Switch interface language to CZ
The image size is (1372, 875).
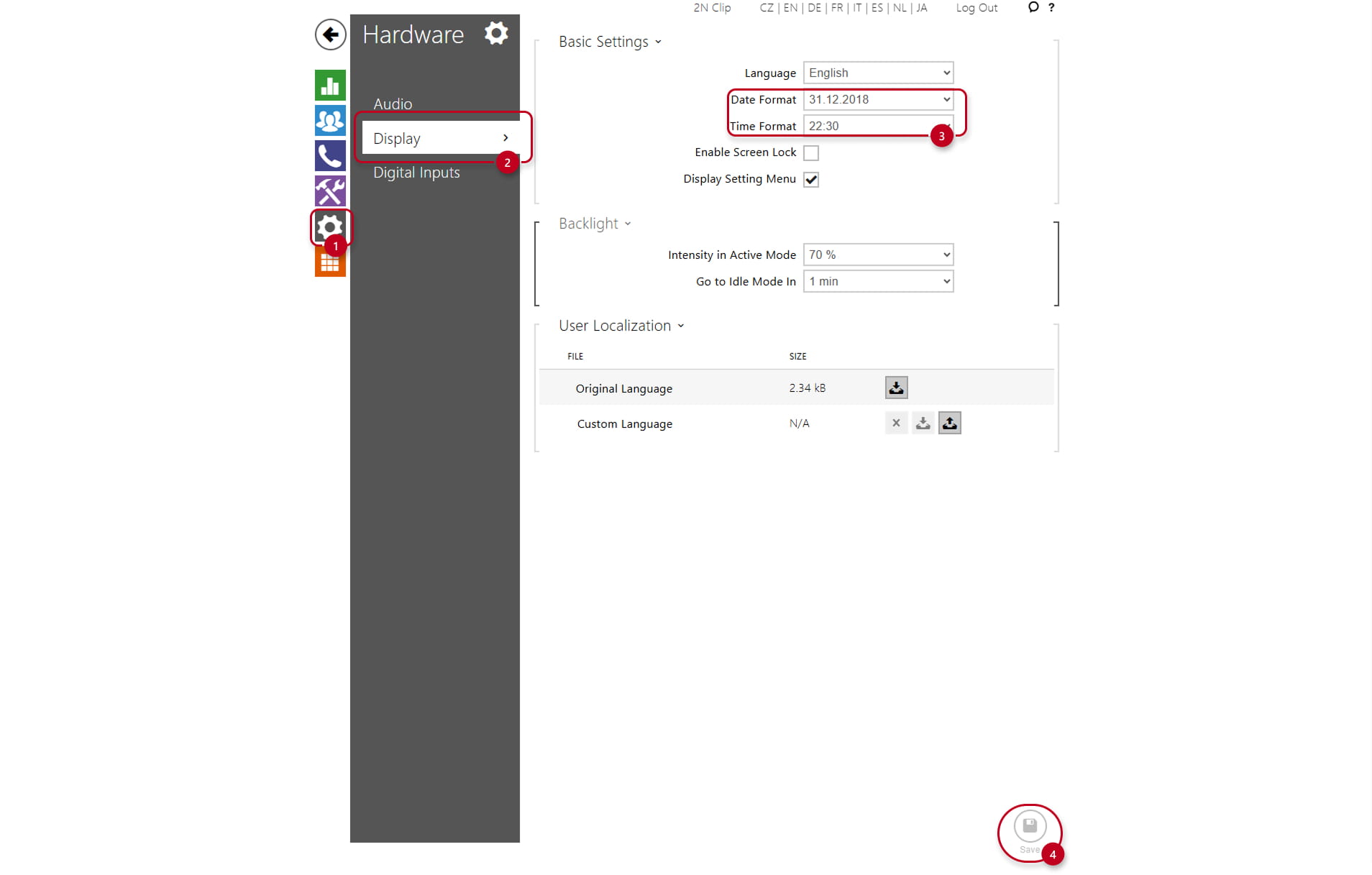click(x=767, y=8)
